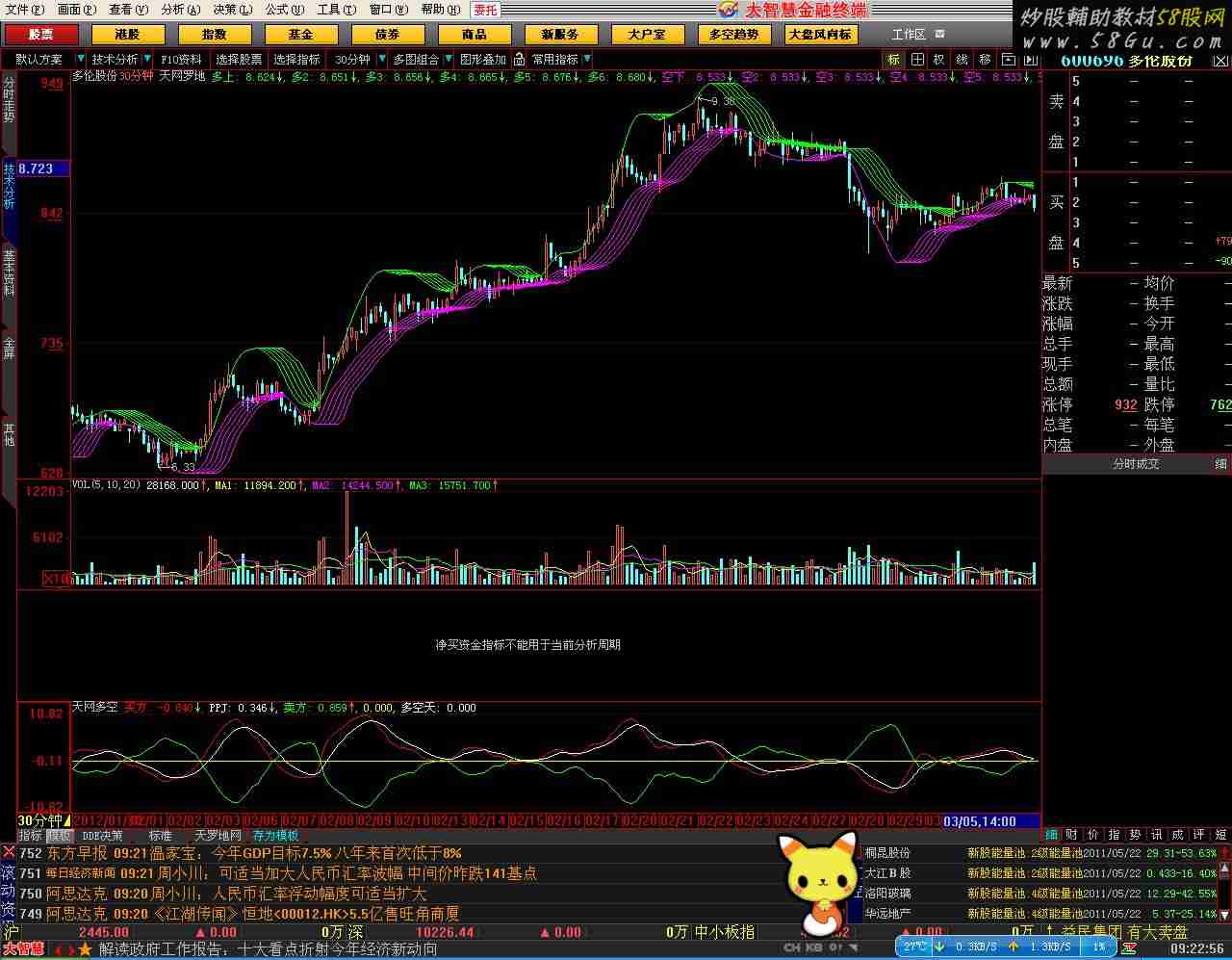Image resolution: width=1232 pixels, height=960 pixels.
Task: Open the 工作区 dropdown arrow
Action: point(939,34)
